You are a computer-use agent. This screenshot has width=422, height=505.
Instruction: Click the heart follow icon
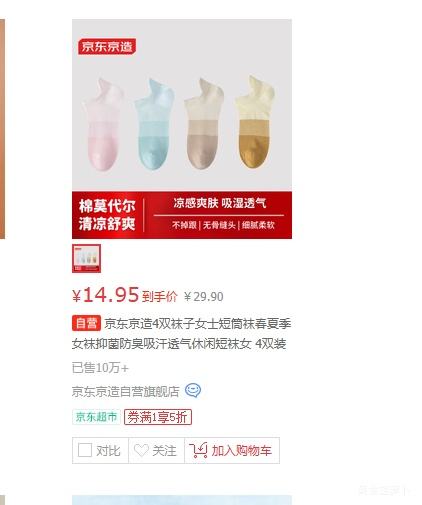141,451
